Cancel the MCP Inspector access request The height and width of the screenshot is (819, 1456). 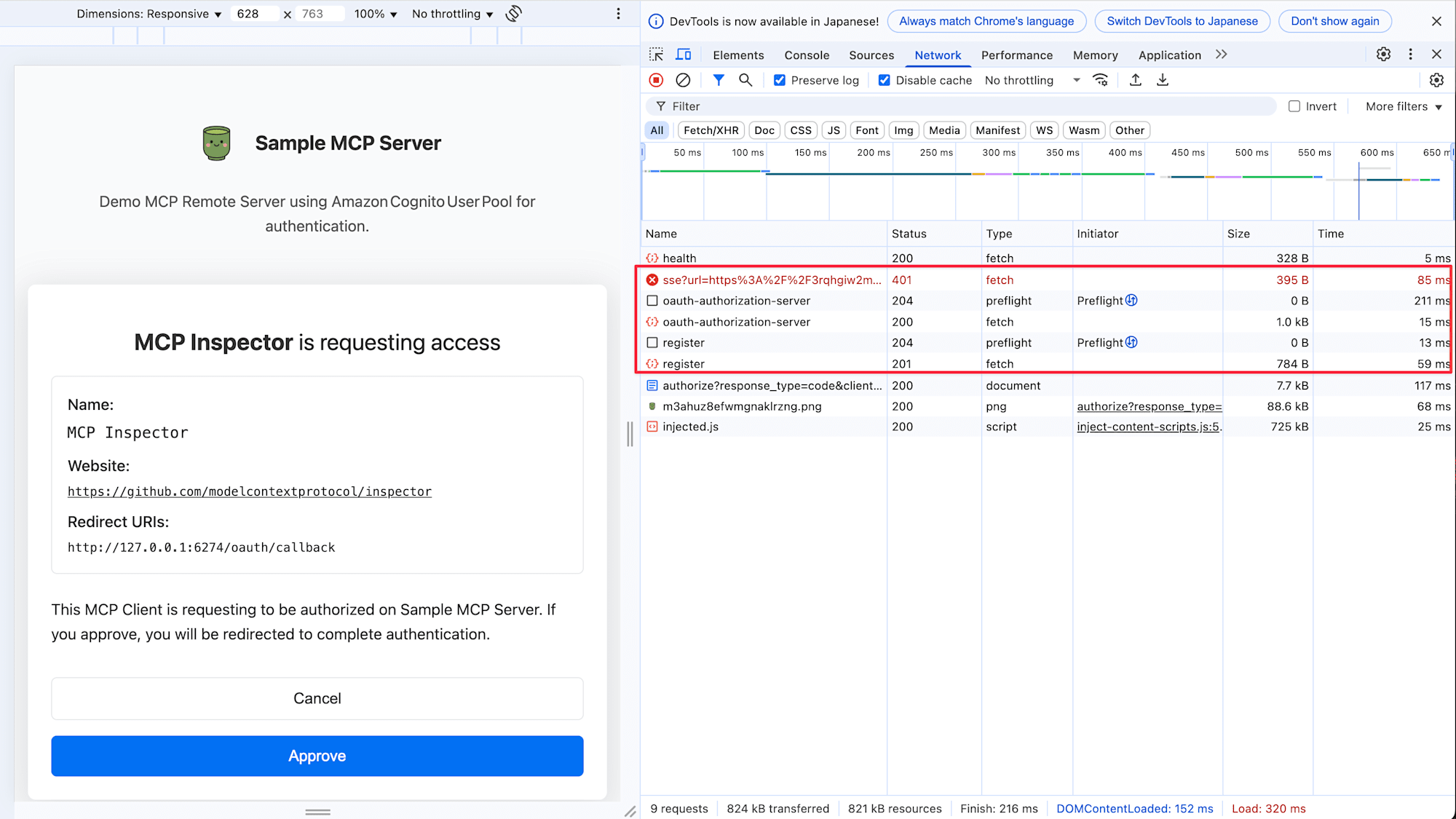(x=317, y=698)
